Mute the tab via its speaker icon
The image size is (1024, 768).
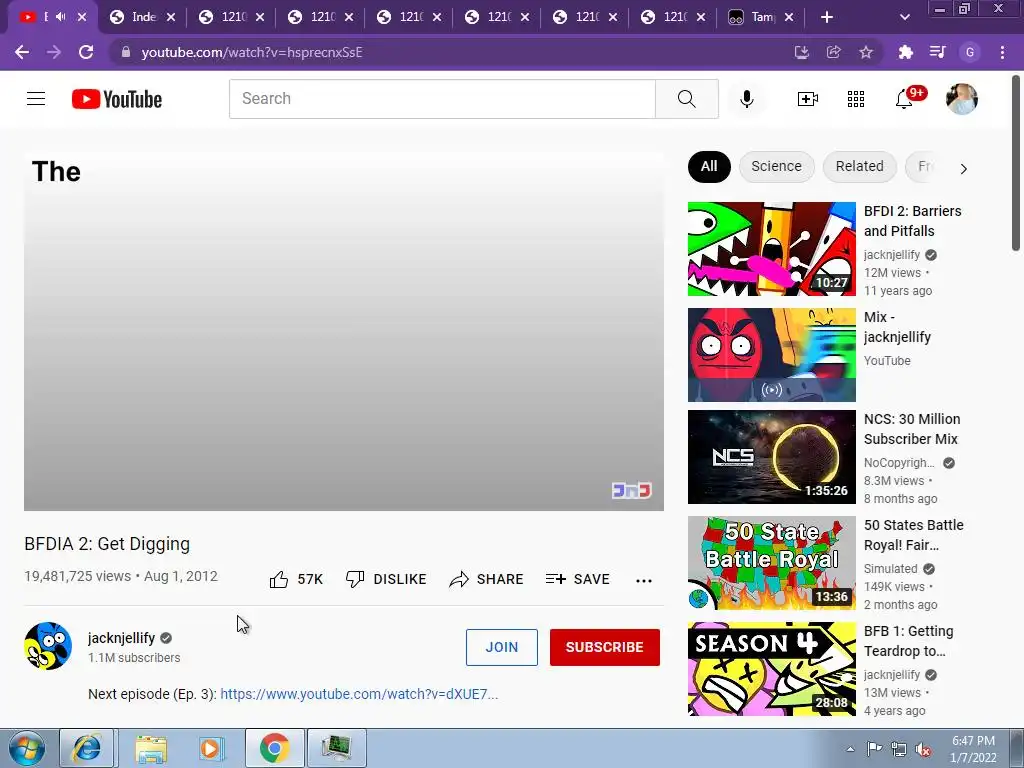pos(61,17)
